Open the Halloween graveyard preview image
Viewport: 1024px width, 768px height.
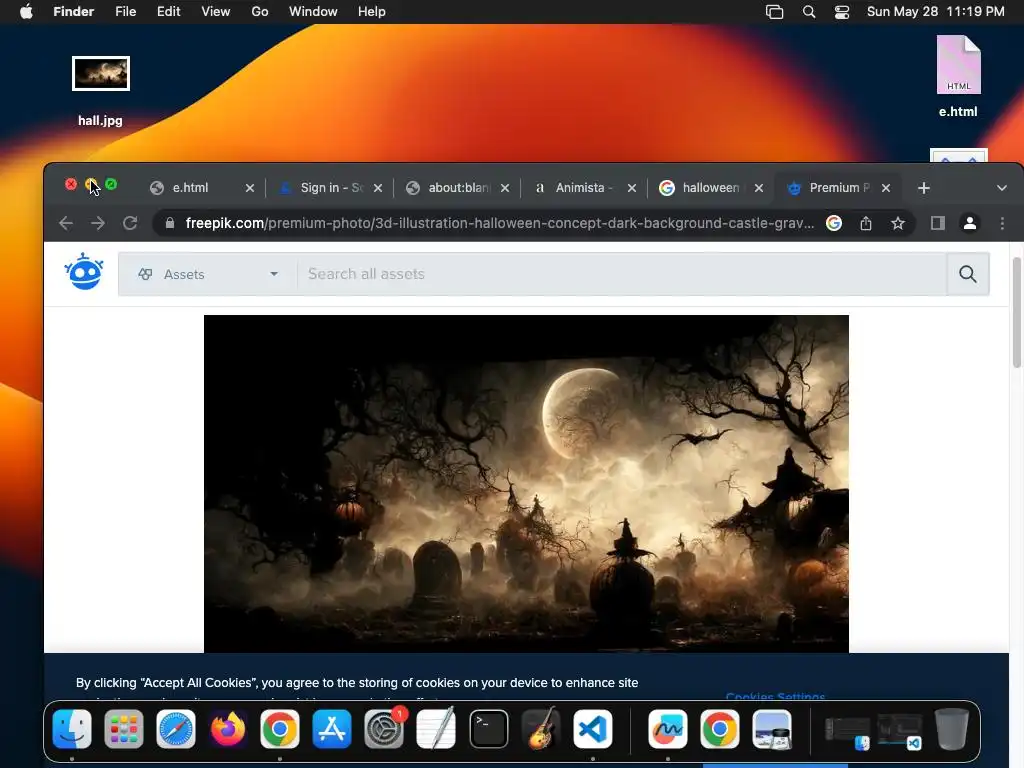[x=526, y=484]
